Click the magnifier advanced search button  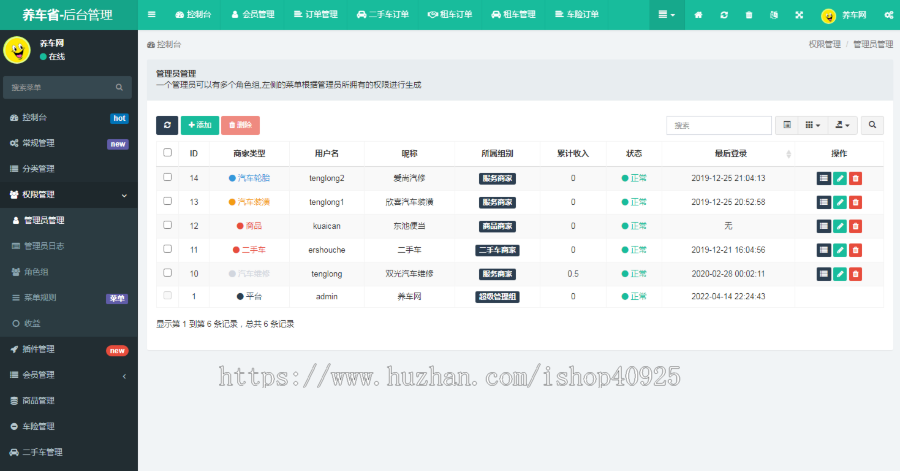[872, 125]
